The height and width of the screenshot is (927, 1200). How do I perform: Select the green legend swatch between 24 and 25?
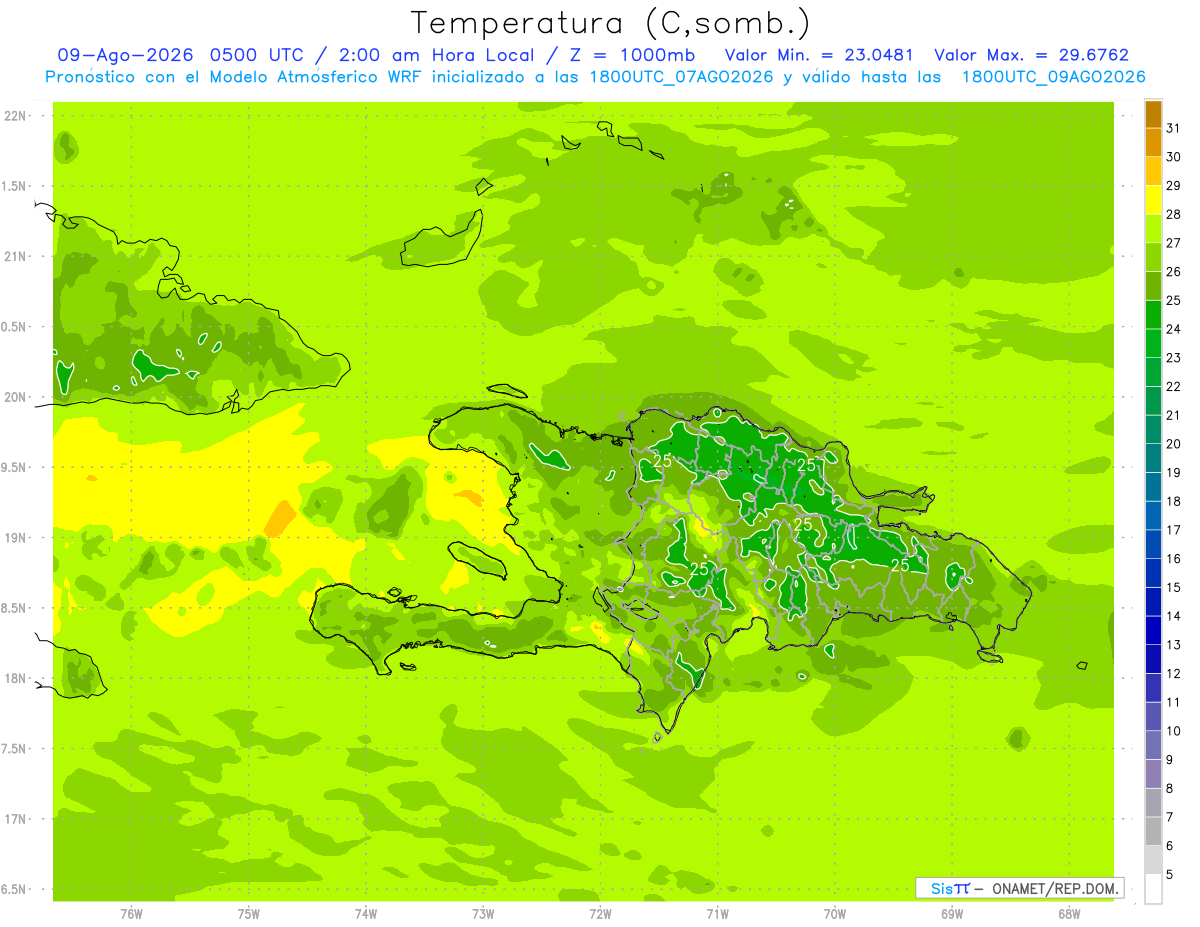click(1153, 315)
